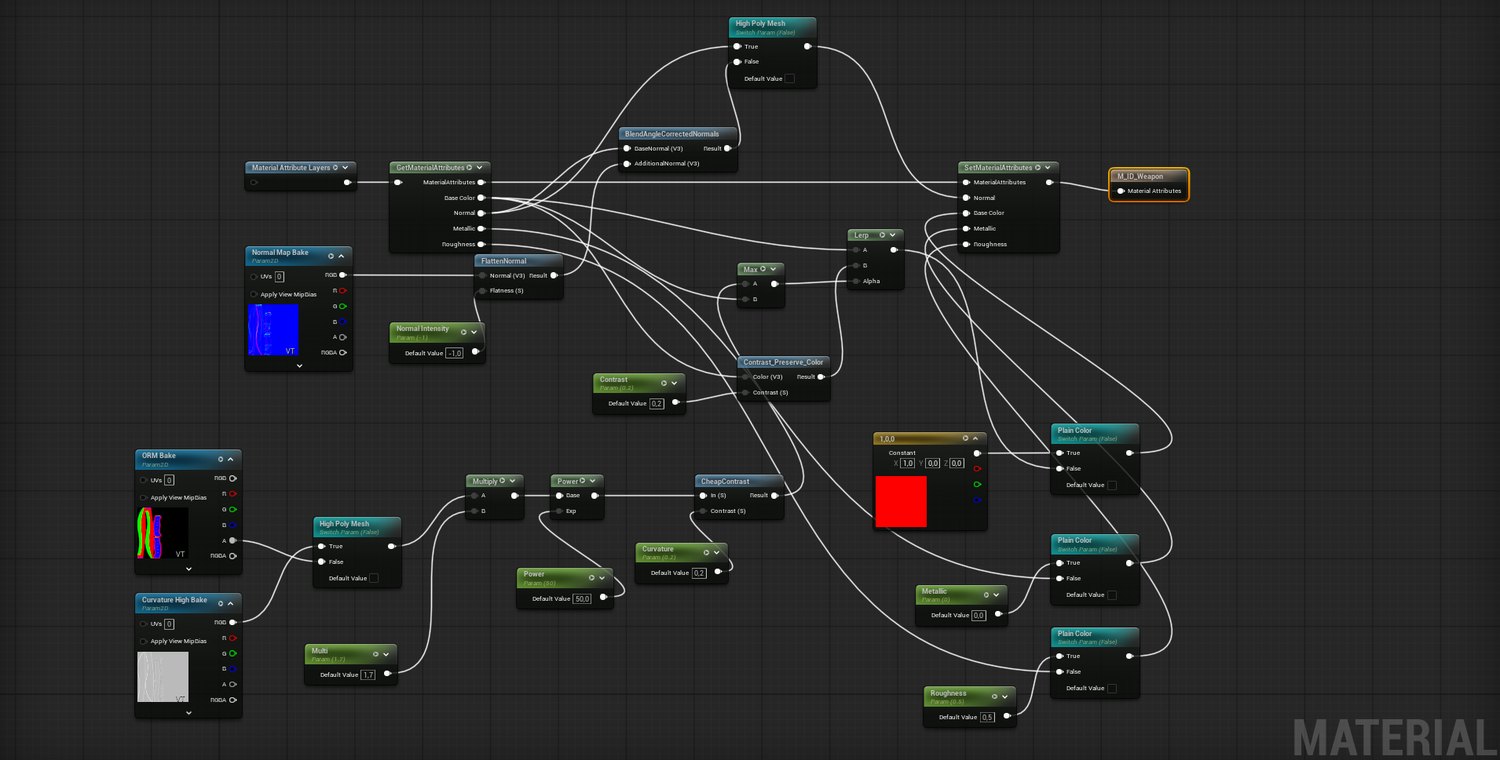The image size is (1500, 760).
Task: Click the red color swatch on 1,0,0 constant
Action: [x=900, y=501]
